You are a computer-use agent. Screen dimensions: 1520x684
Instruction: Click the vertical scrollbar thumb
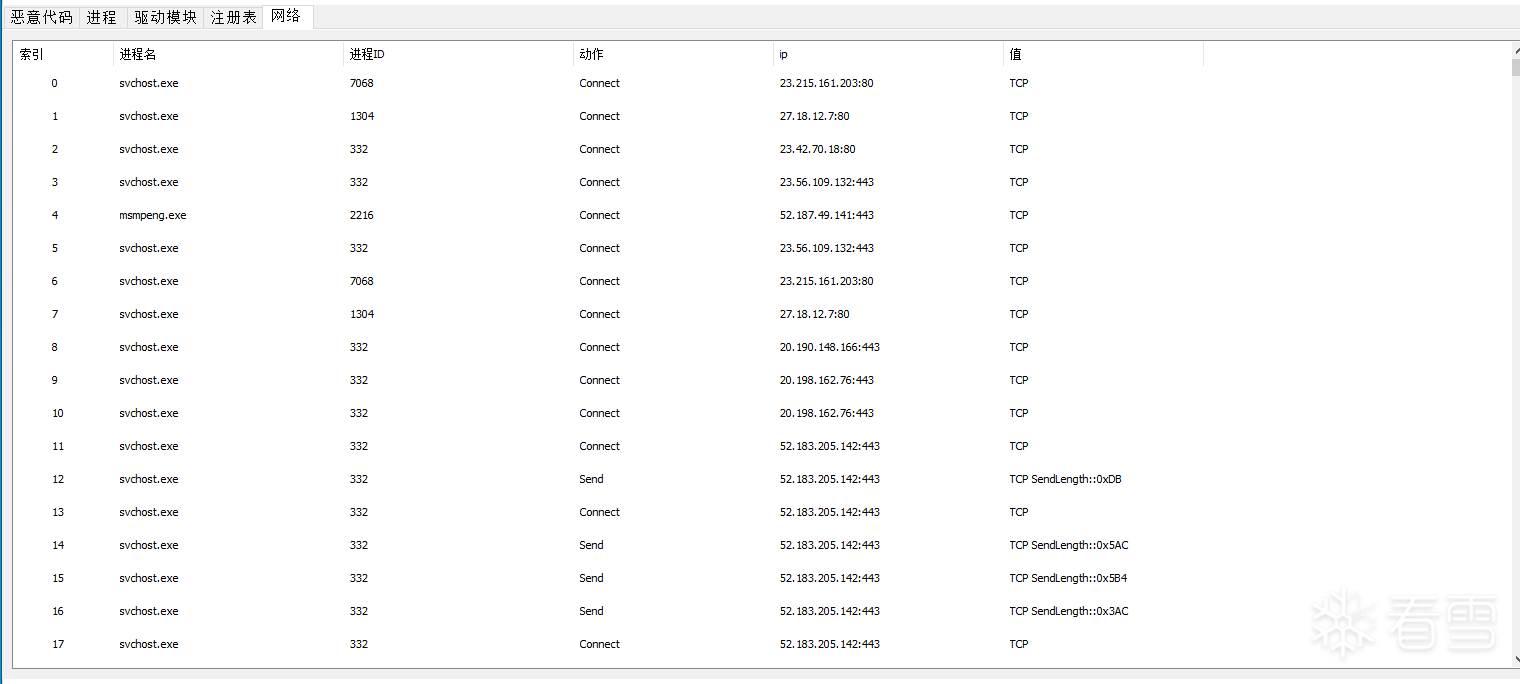pyautogui.click(x=1515, y=67)
